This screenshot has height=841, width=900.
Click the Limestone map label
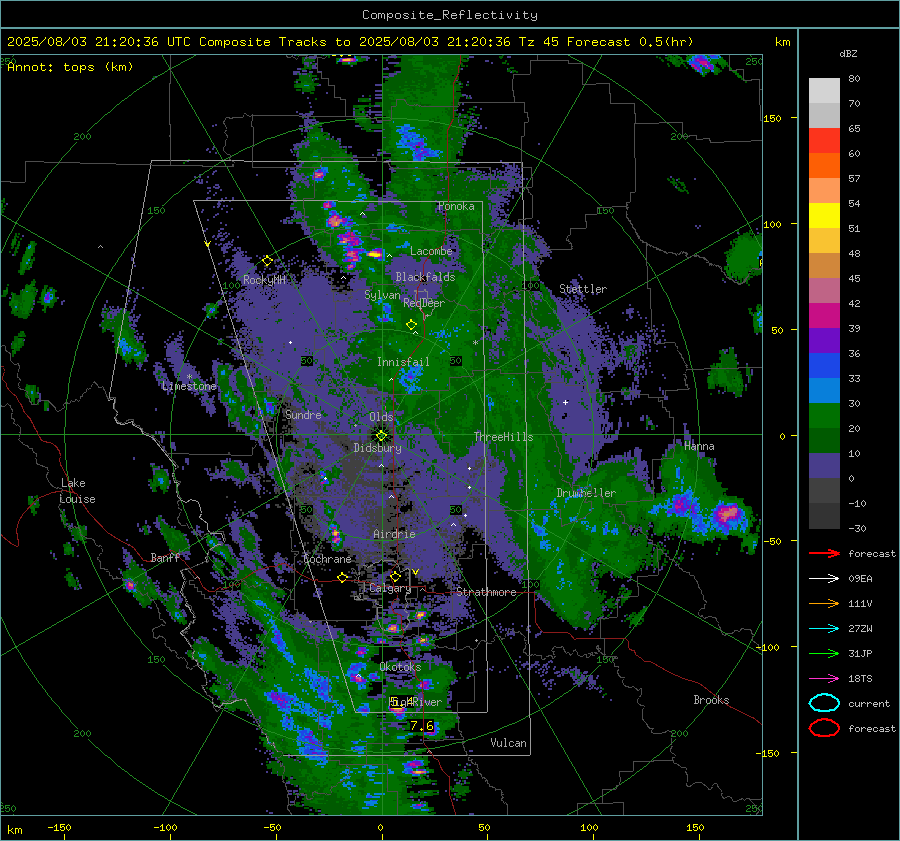[189, 386]
